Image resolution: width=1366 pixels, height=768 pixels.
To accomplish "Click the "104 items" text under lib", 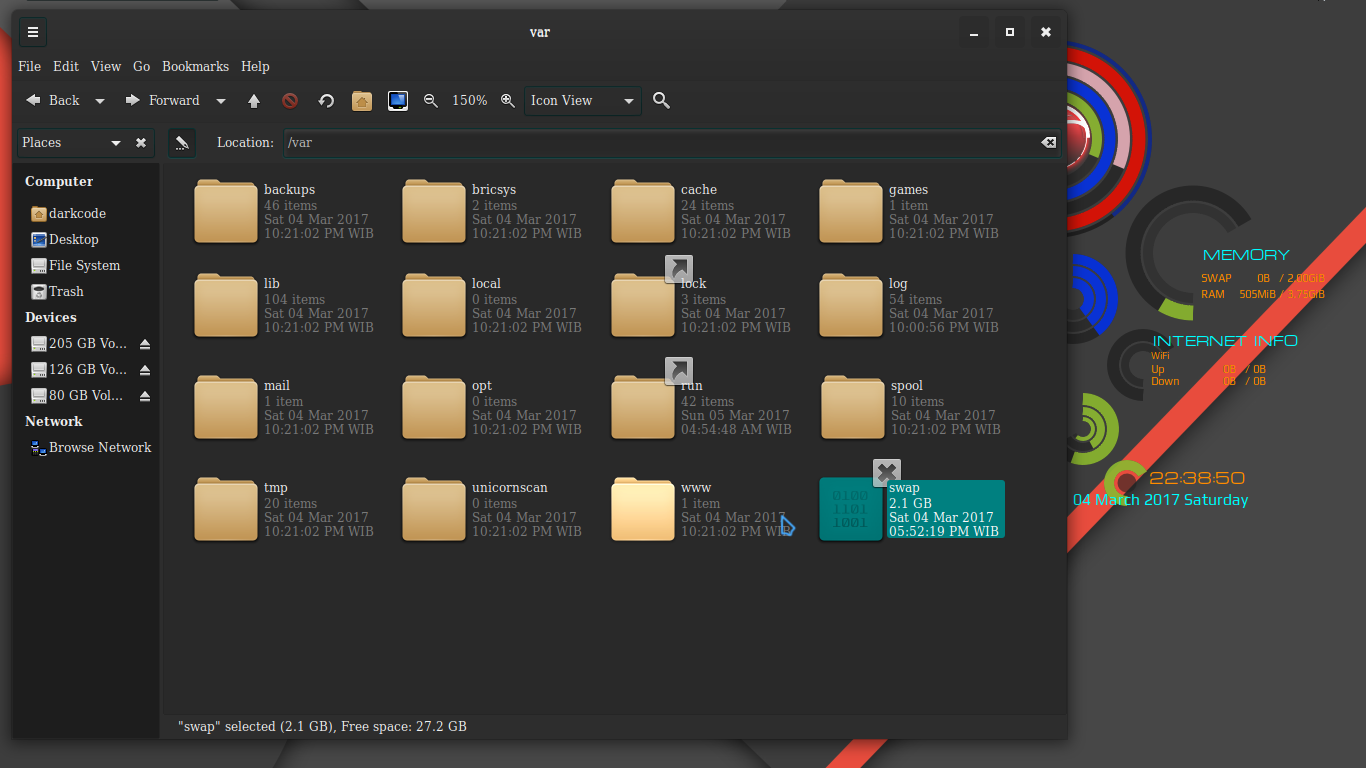I will coord(294,299).
